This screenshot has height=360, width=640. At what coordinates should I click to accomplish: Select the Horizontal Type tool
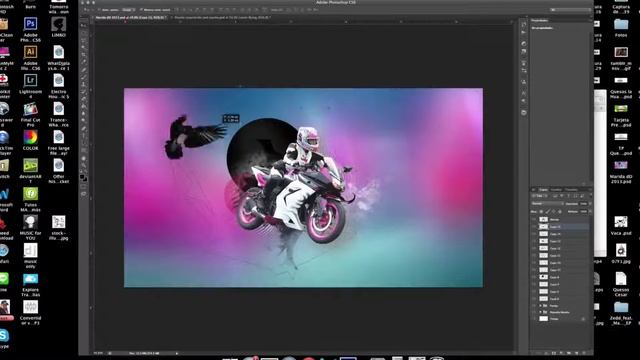pyautogui.click(x=84, y=136)
